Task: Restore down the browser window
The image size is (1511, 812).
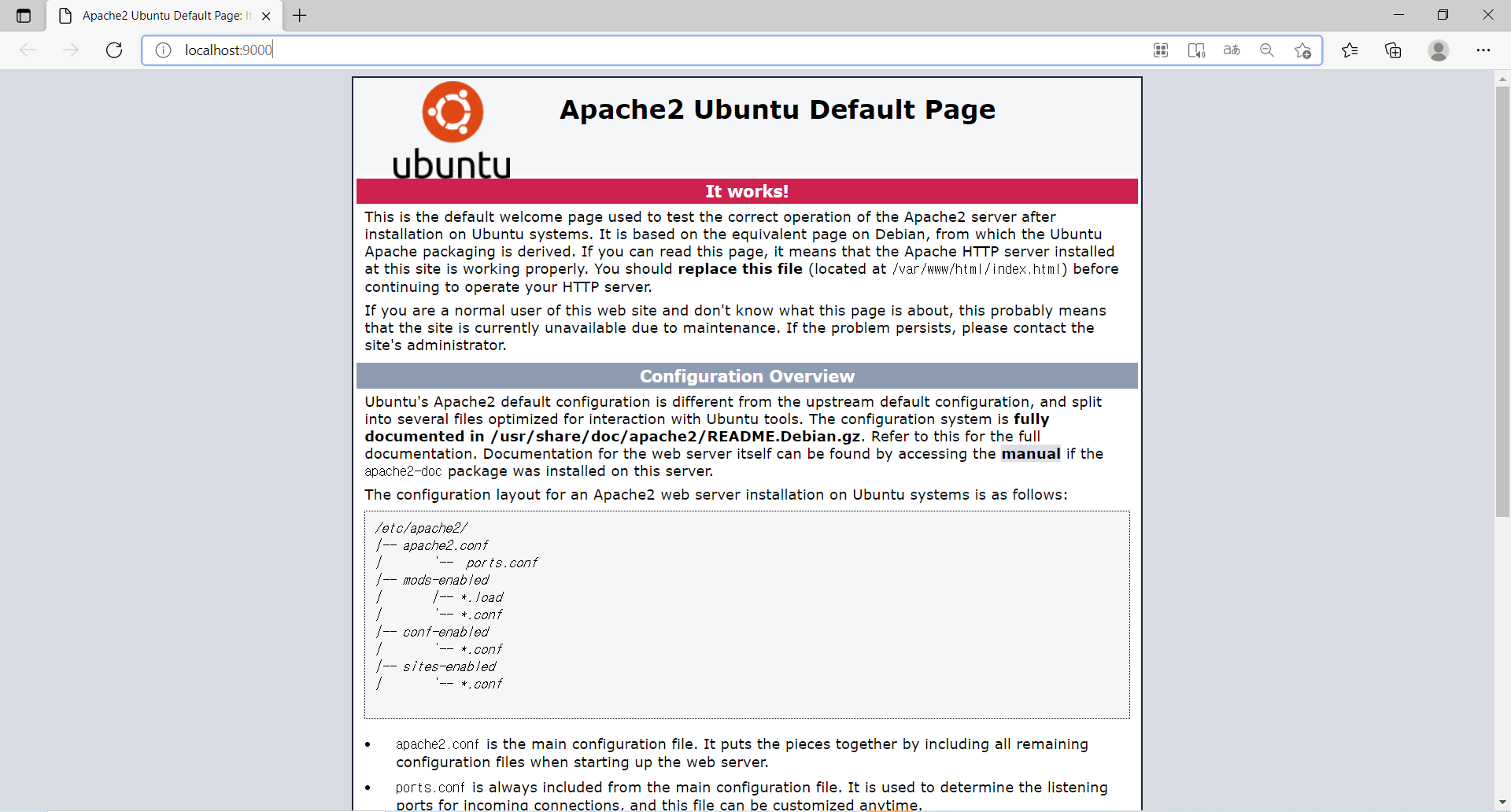Action: click(1443, 15)
